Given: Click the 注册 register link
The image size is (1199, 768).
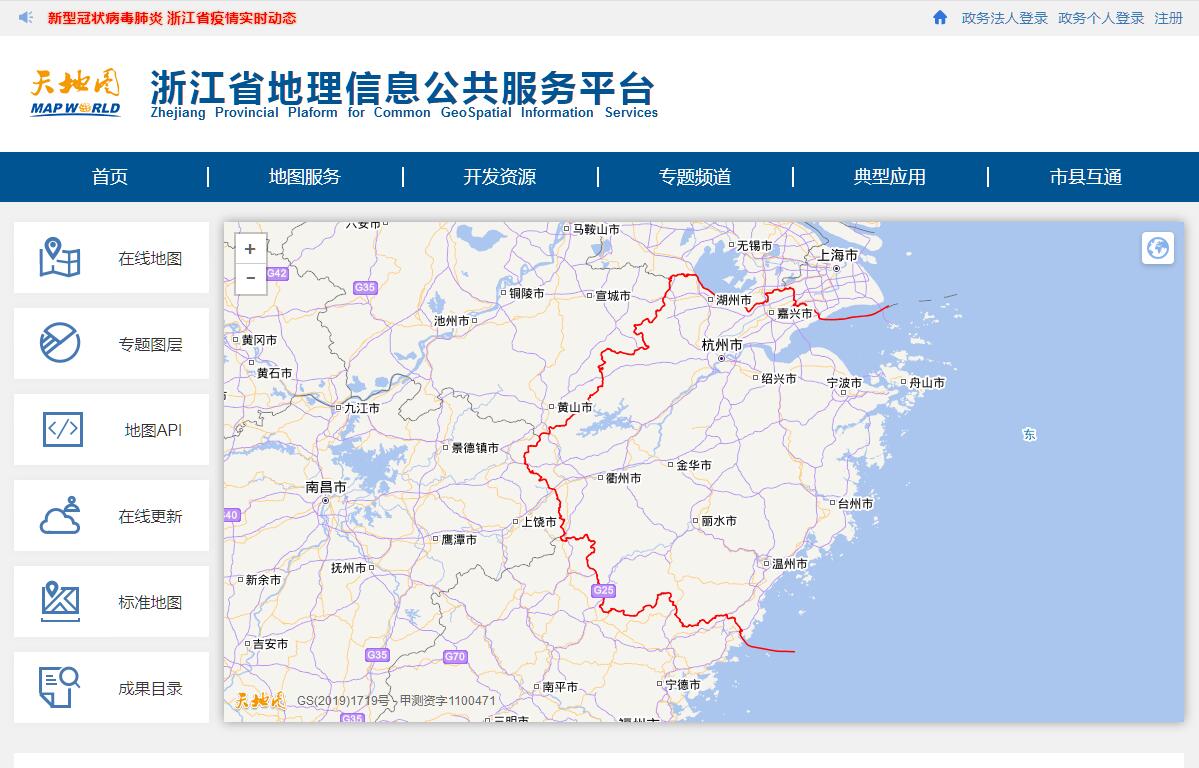Looking at the screenshot, I should (1168, 18).
